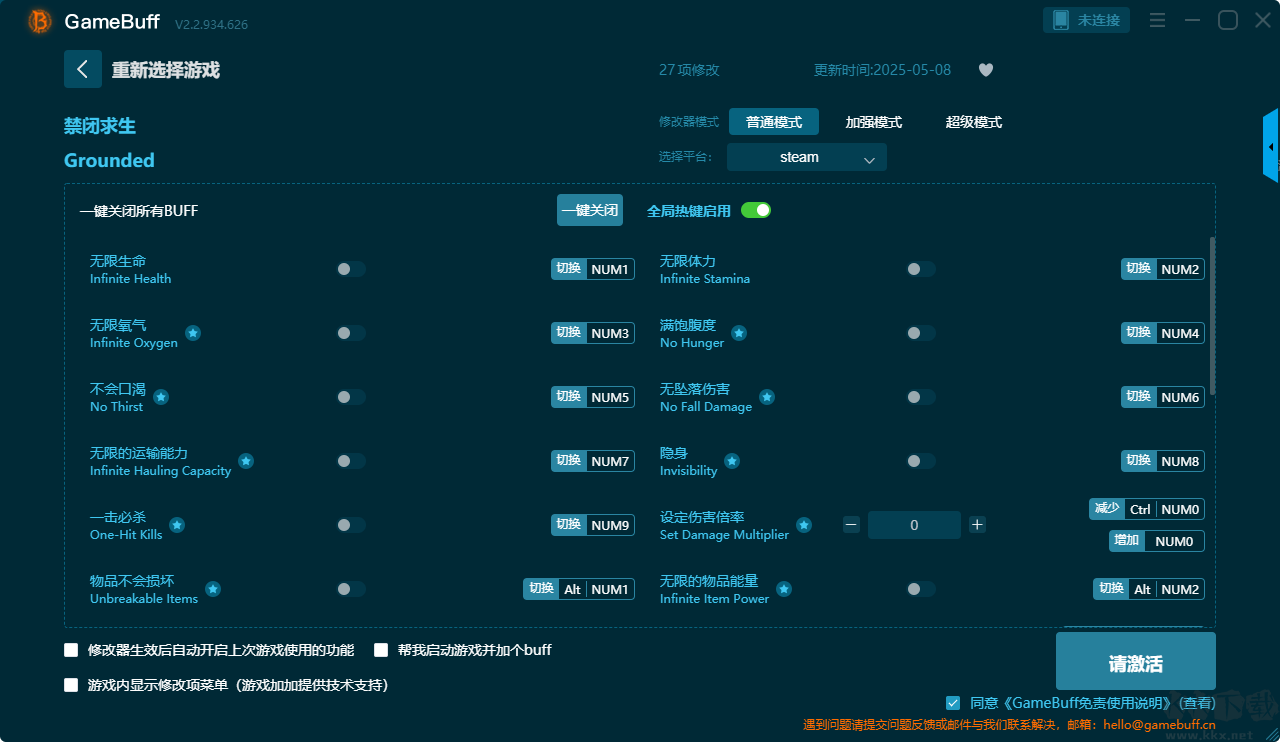The width and height of the screenshot is (1280, 742).
Task: Enable Infinite Item Power toggle
Action: [x=921, y=589]
